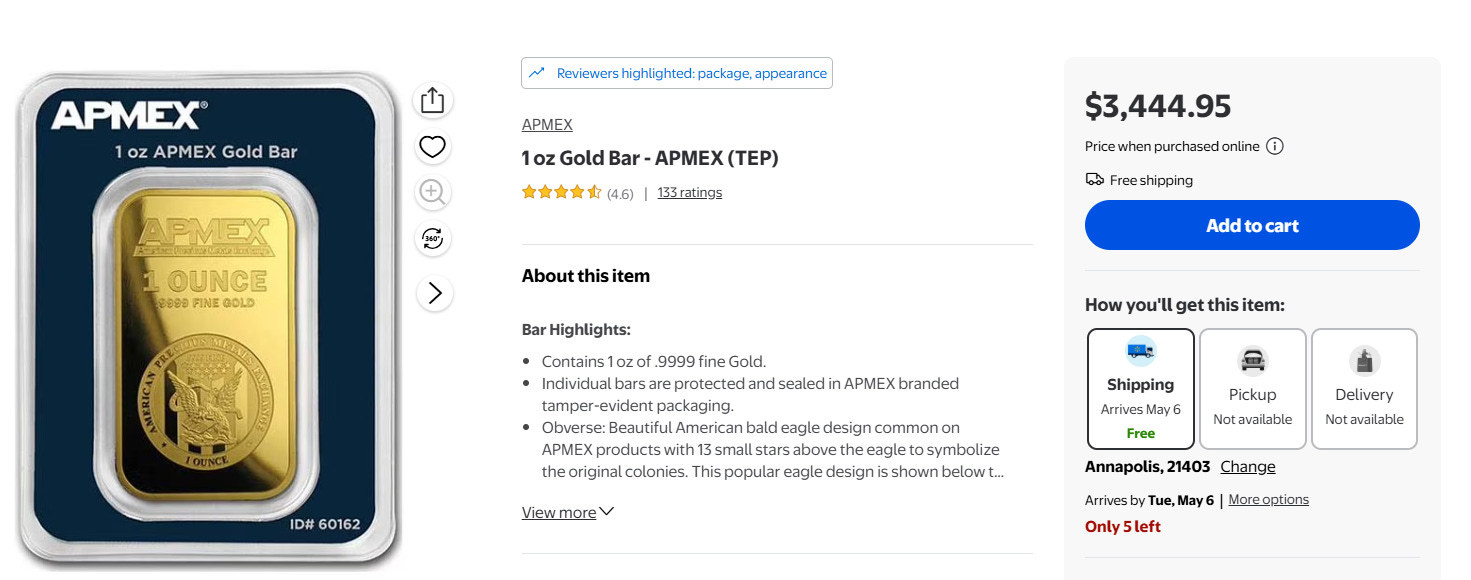Screen dimensions: 1471x580
Task: Click the Reviewers highlighted package appearance chip
Action: pyautogui.click(x=677, y=72)
